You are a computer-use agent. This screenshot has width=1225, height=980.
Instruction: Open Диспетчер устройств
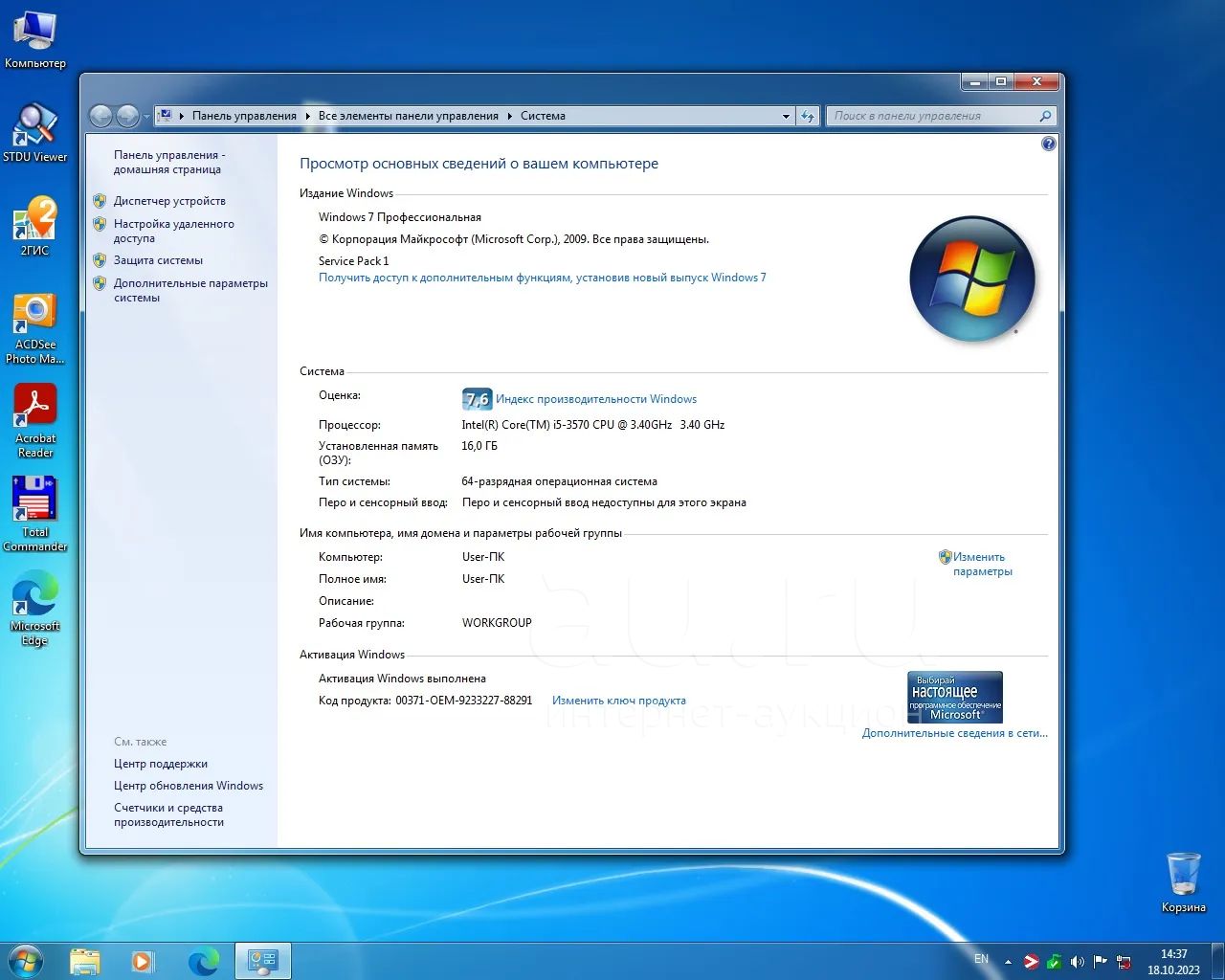click(169, 201)
